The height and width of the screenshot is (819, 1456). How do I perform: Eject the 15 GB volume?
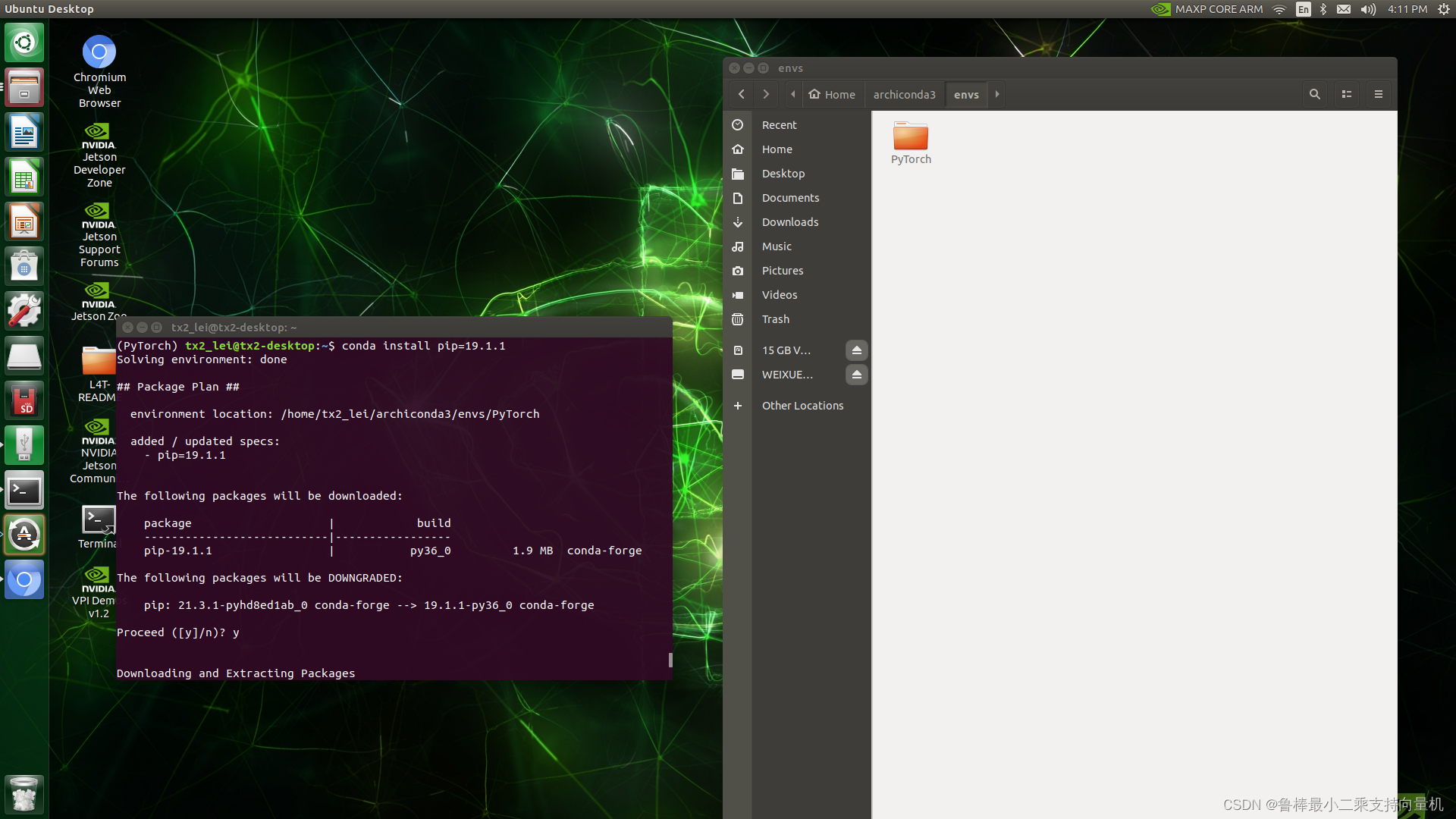pyautogui.click(x=857, y=350)
